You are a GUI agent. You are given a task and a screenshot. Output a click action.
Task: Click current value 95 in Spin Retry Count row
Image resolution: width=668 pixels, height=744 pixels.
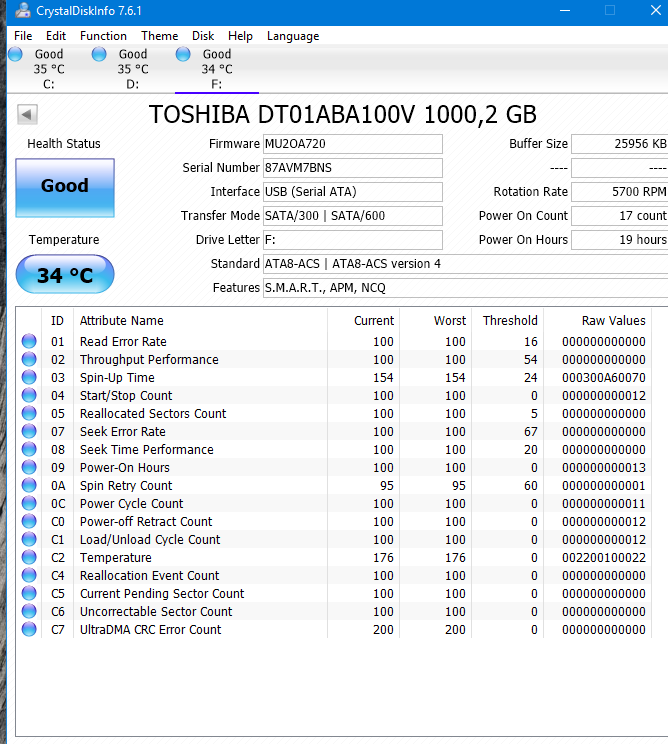pos(387,485)
